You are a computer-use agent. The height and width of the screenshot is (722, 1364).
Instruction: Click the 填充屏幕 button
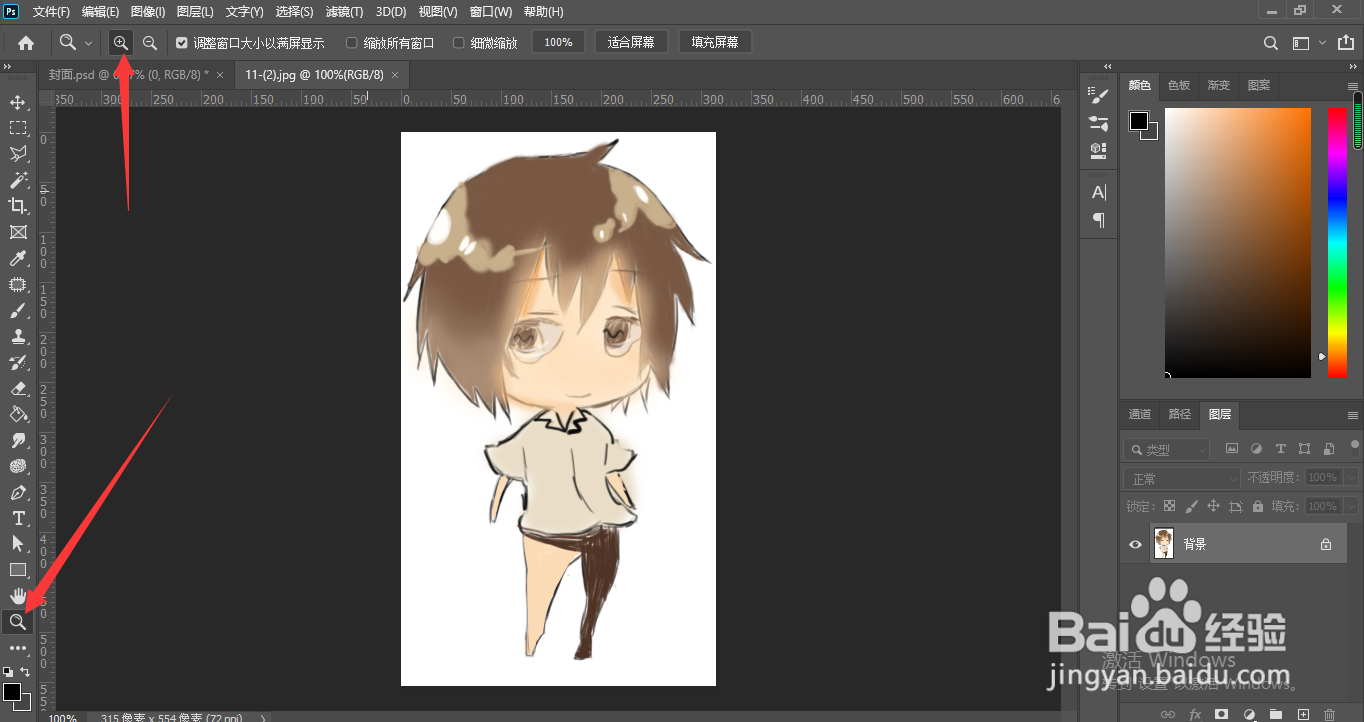(715, 42)
